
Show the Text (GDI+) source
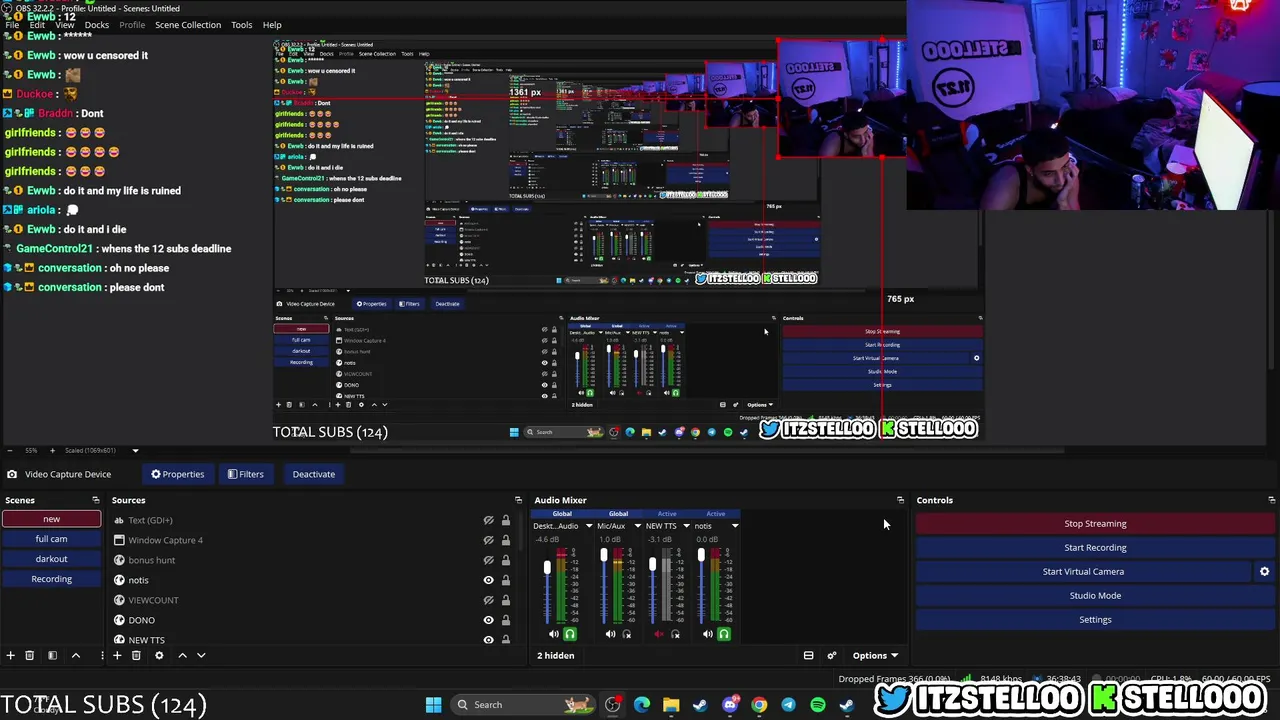coord(489,520)
